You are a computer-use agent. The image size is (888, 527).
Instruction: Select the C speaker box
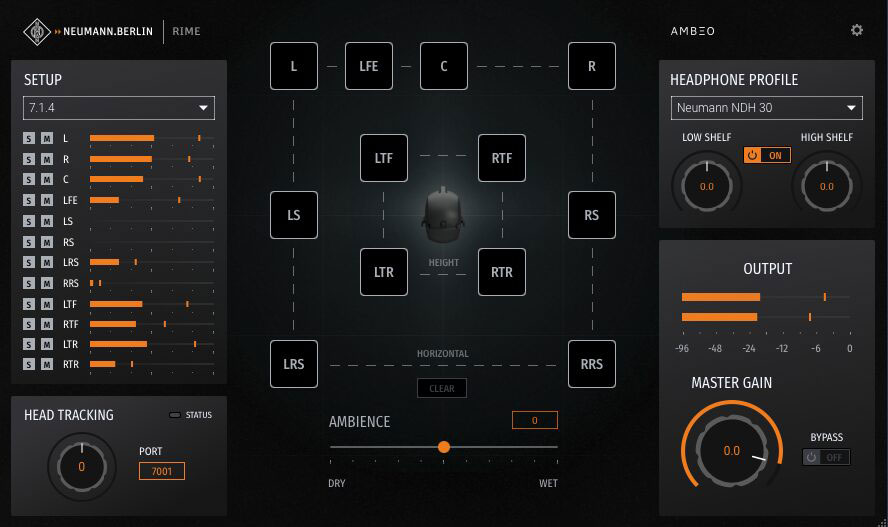444,66
